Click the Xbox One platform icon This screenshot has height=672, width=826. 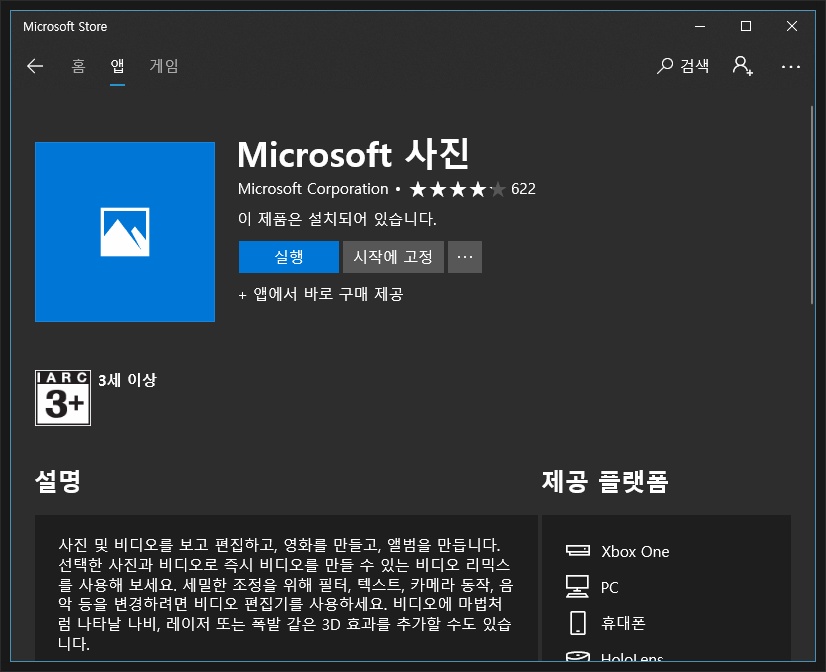pyautogui.click(x=578, y=551)
